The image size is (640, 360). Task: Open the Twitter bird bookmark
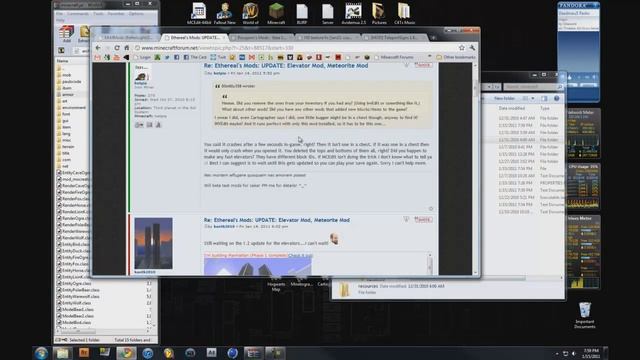(x=167, y=58)
